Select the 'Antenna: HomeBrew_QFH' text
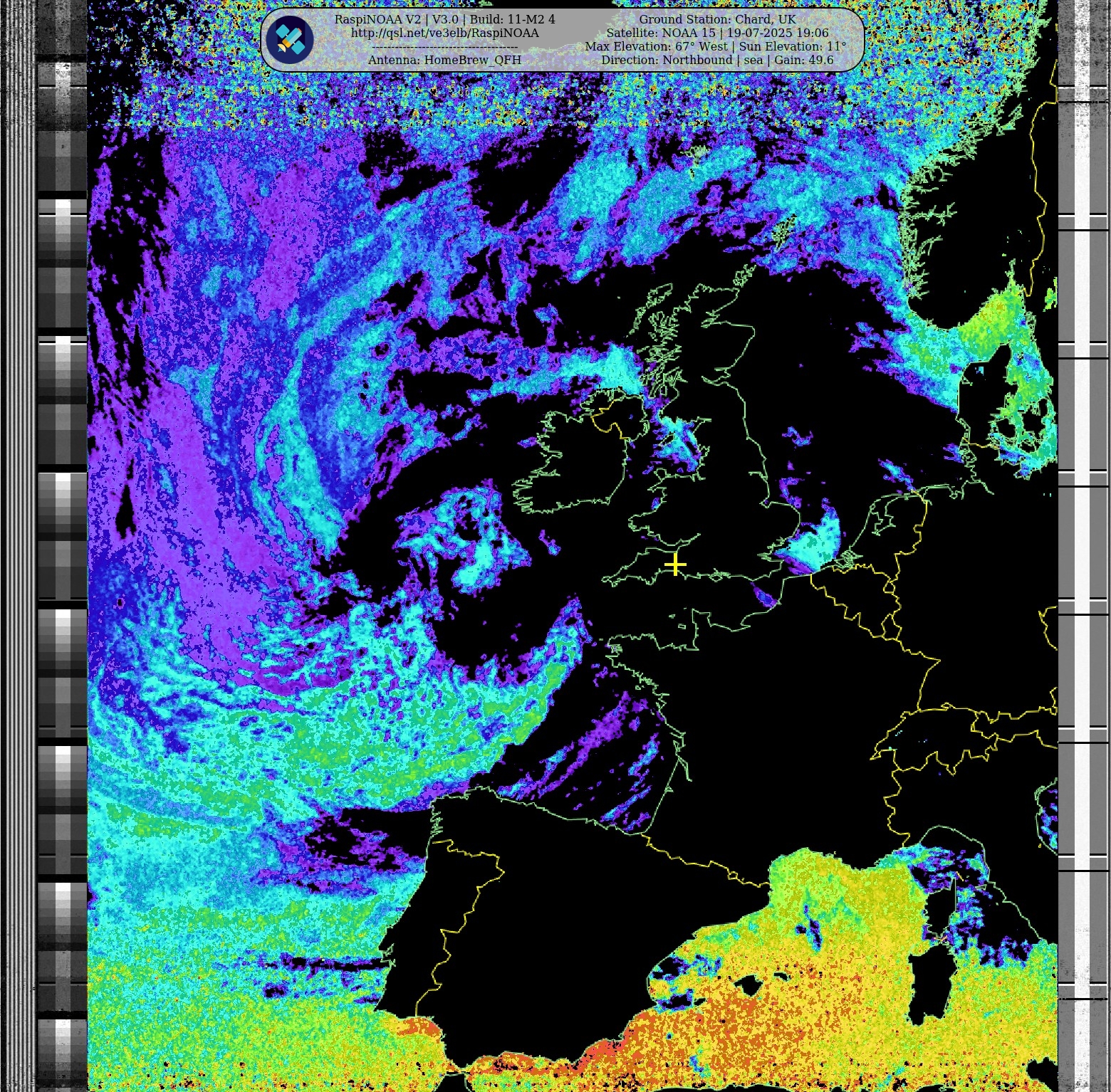 click(444, 61)
